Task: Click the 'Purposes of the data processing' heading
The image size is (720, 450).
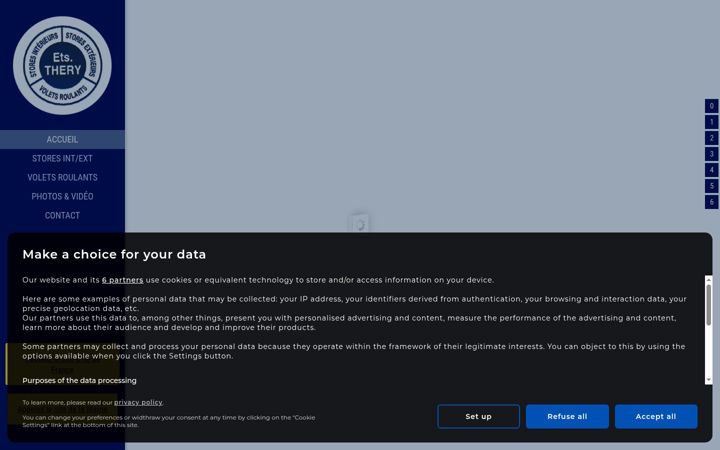Action: point(79,381)
